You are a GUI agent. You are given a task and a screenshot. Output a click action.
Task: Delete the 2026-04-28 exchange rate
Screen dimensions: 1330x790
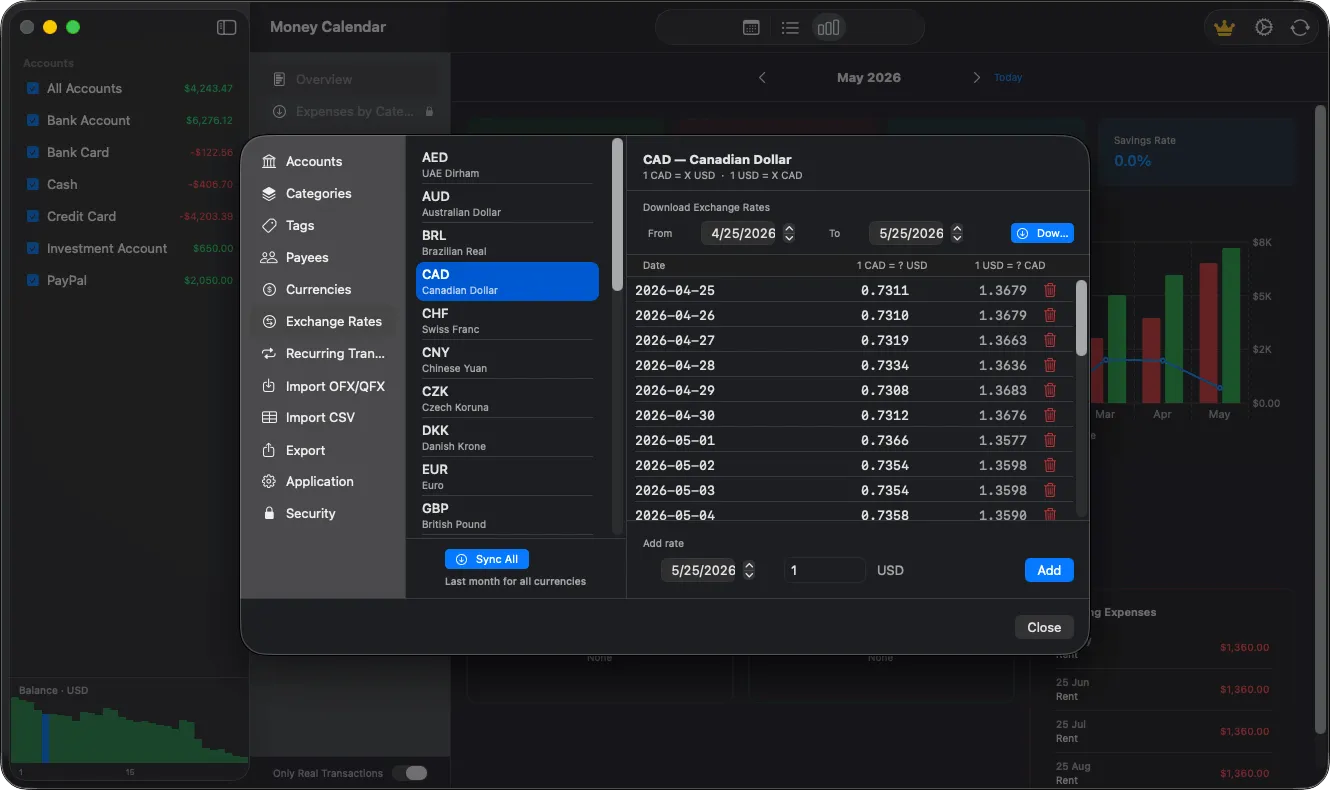1050,365
